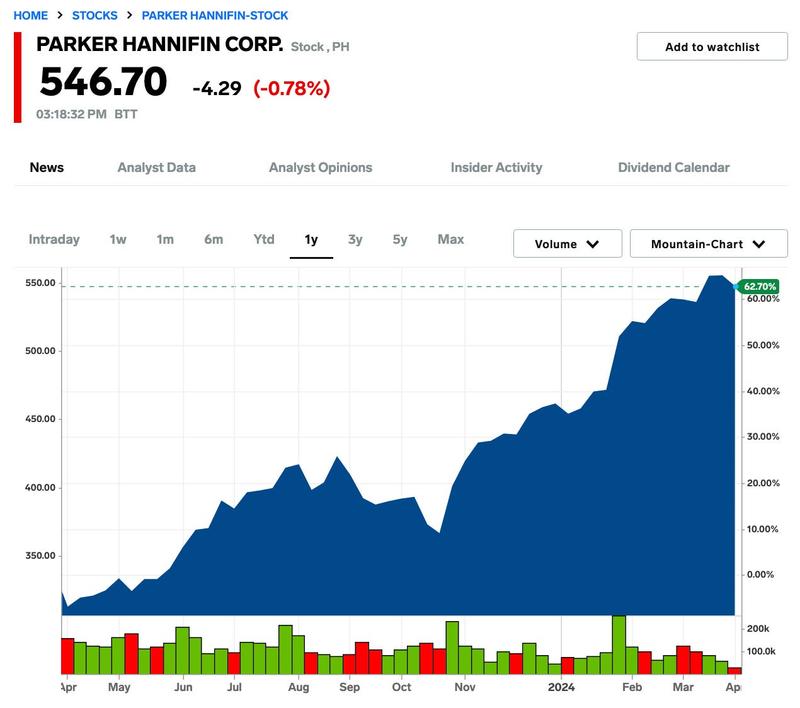Click the -0.78% change value
The height and width of the screenshot is (708, 800).
pyautogui.click(x=292, y=88)
